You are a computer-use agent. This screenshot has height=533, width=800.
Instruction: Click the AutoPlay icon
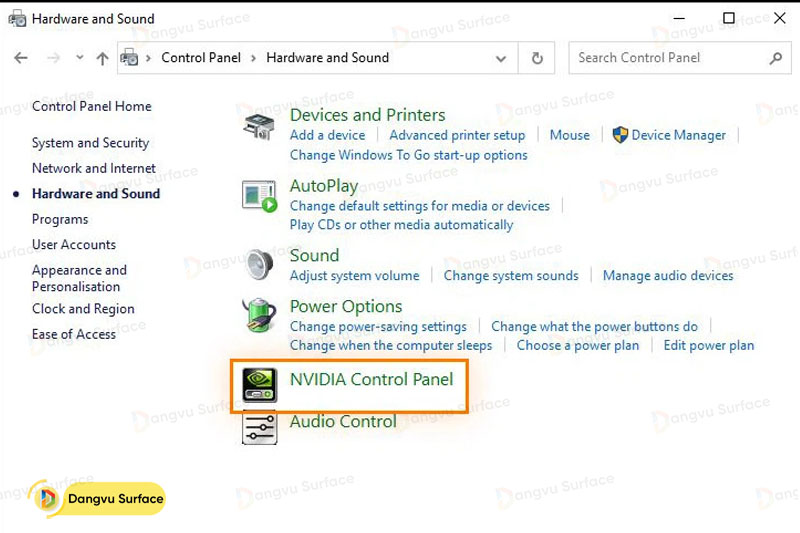pyautogui.click(x=260, y=196)
